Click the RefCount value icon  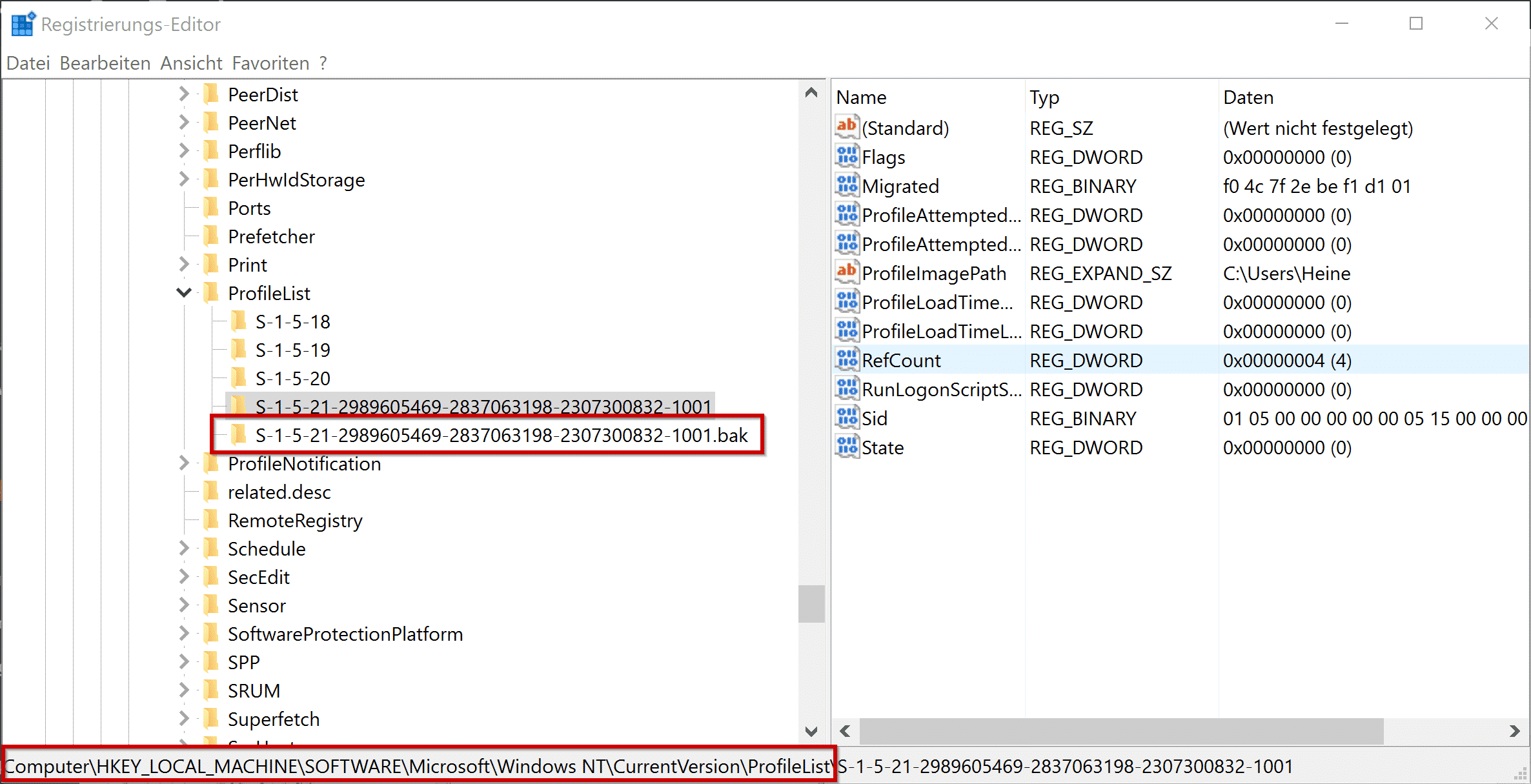pyautogui.click(x=847, y=359)
